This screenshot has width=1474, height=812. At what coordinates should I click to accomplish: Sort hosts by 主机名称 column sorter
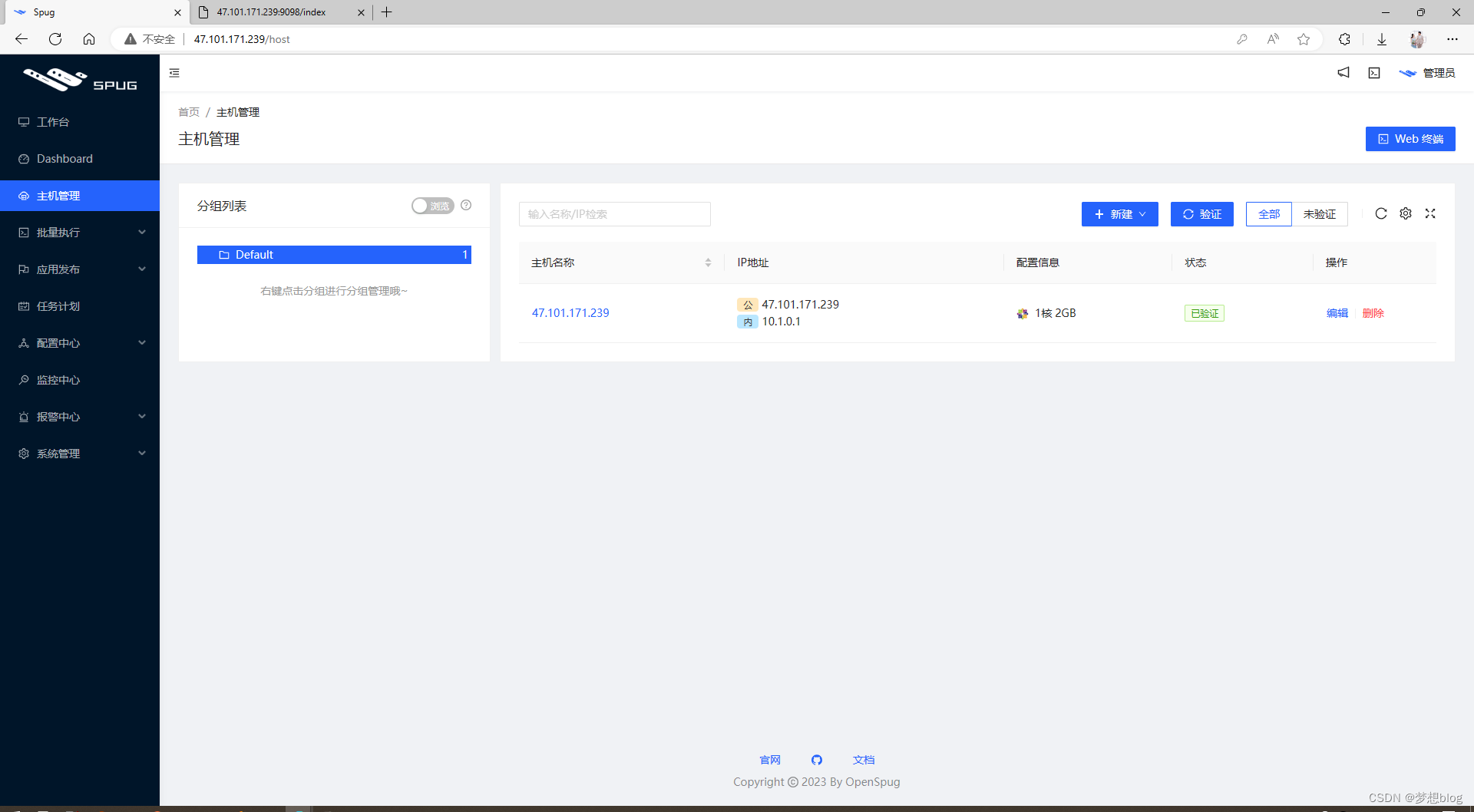(x=708, y=262)
